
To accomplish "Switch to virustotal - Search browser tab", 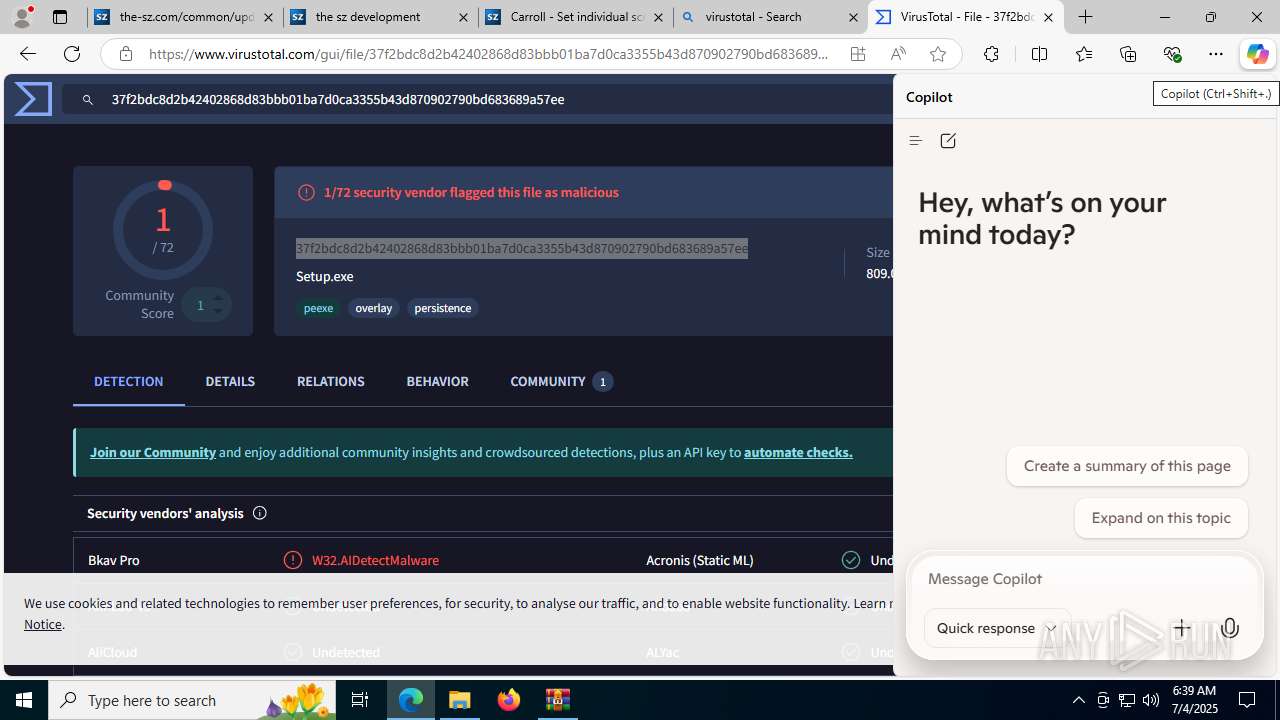I will (x=770, y=17).
